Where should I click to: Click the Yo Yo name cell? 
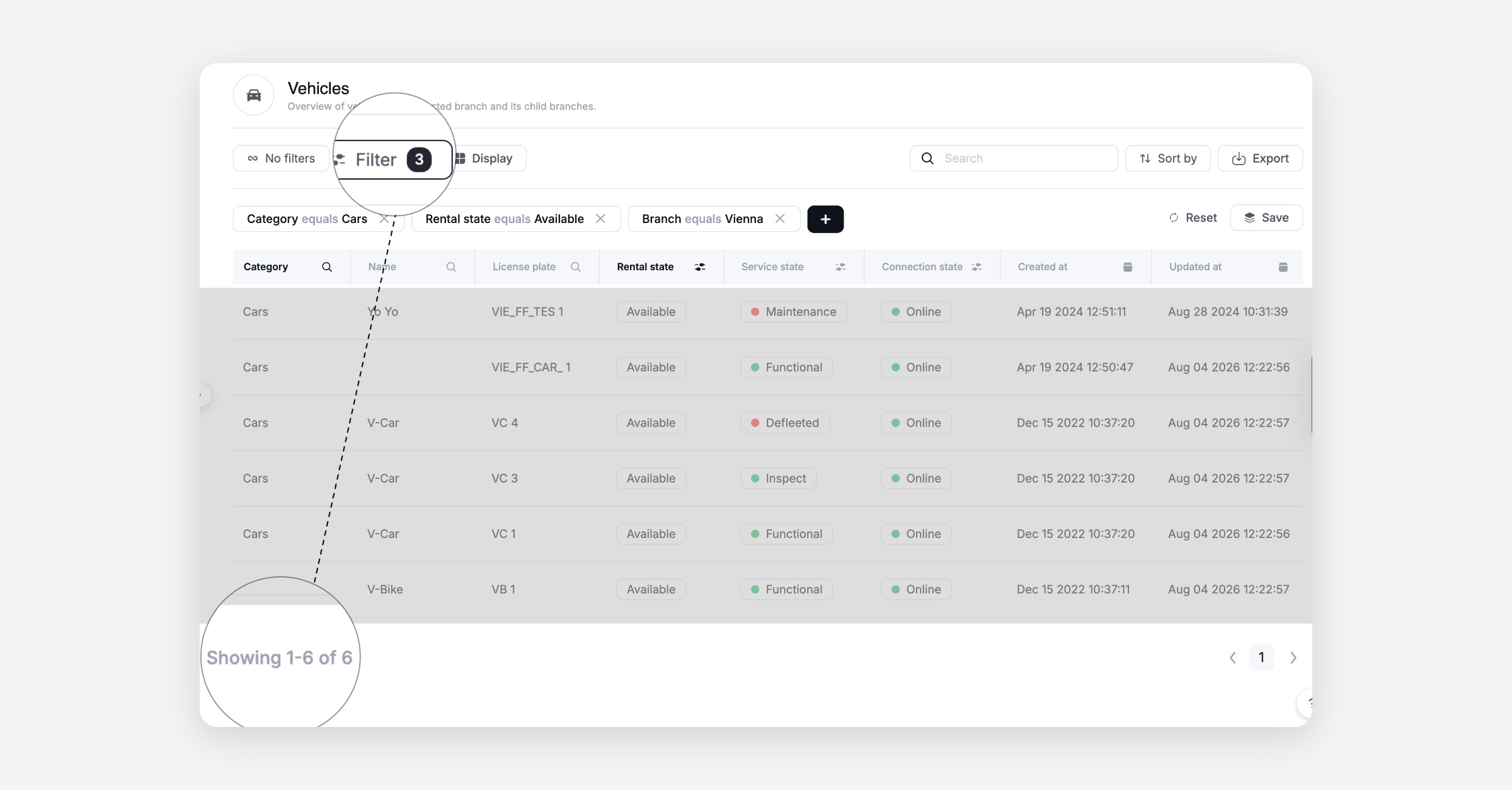tap(382, 312)
